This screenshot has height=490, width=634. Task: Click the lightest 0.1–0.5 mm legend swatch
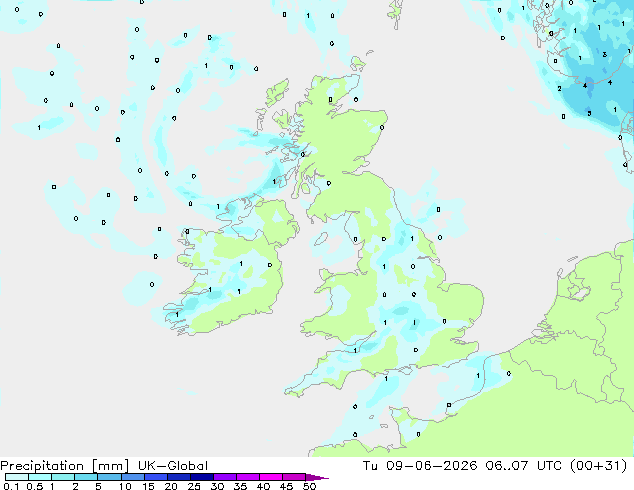point(17,477)
